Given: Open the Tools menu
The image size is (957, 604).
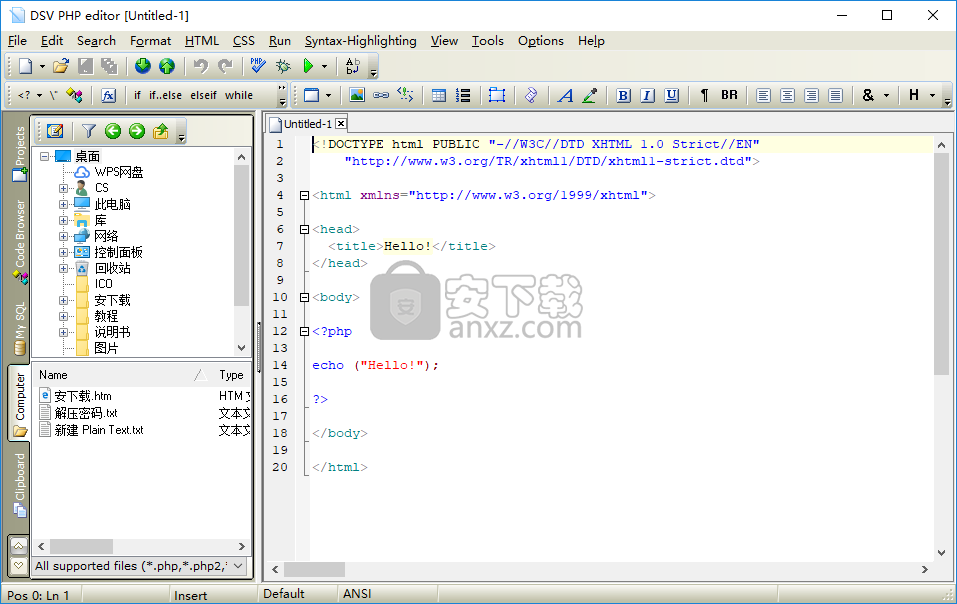Looking at the screenshot, I should coord(488,41).
